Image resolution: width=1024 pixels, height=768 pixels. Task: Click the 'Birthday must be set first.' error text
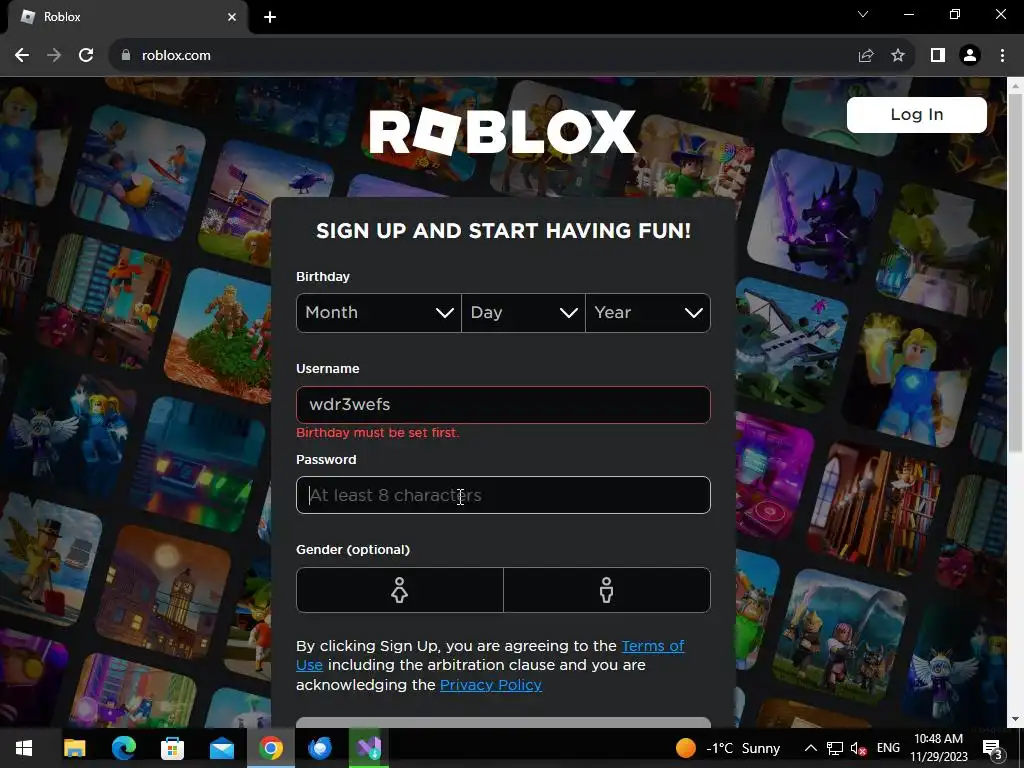tap(378, 433)
